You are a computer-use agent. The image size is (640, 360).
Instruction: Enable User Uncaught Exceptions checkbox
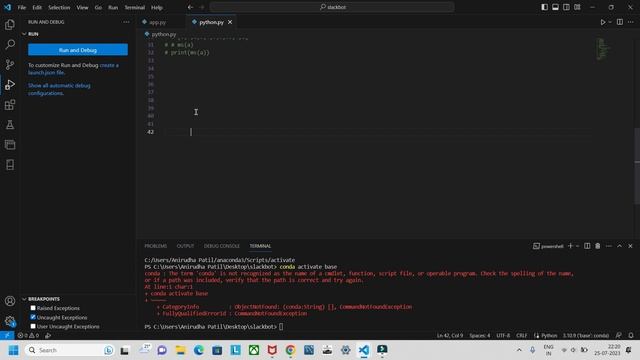[33, 326]
